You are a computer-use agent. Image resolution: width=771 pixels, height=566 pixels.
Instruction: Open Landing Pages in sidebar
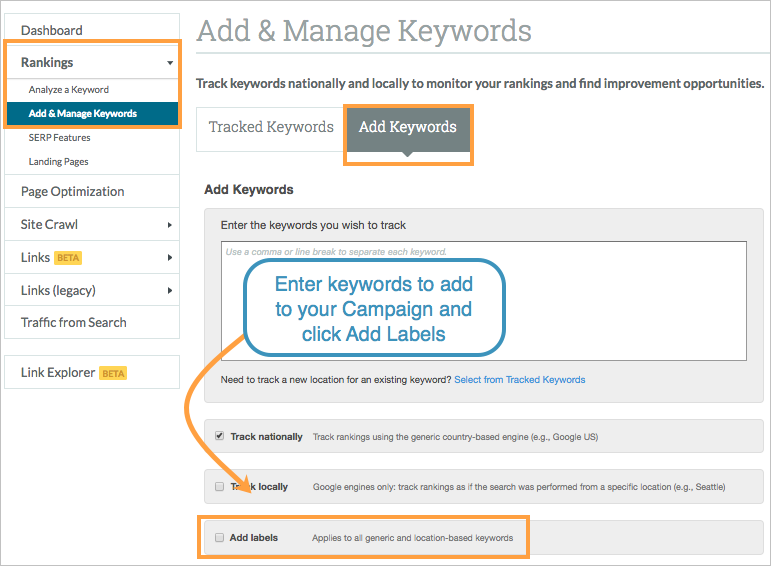click(59, 162)
